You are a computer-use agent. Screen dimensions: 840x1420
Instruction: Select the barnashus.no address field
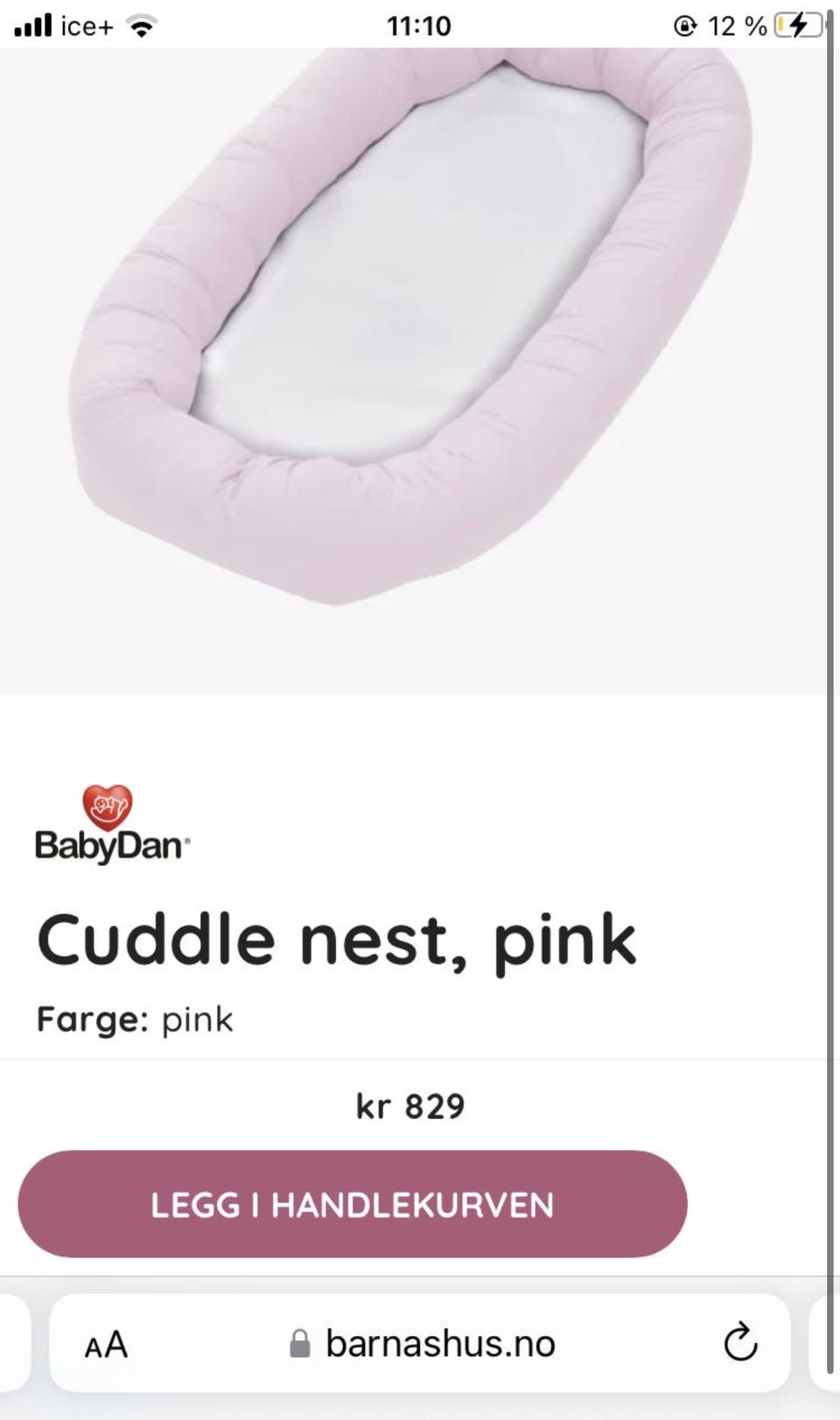click(420, 1343)
